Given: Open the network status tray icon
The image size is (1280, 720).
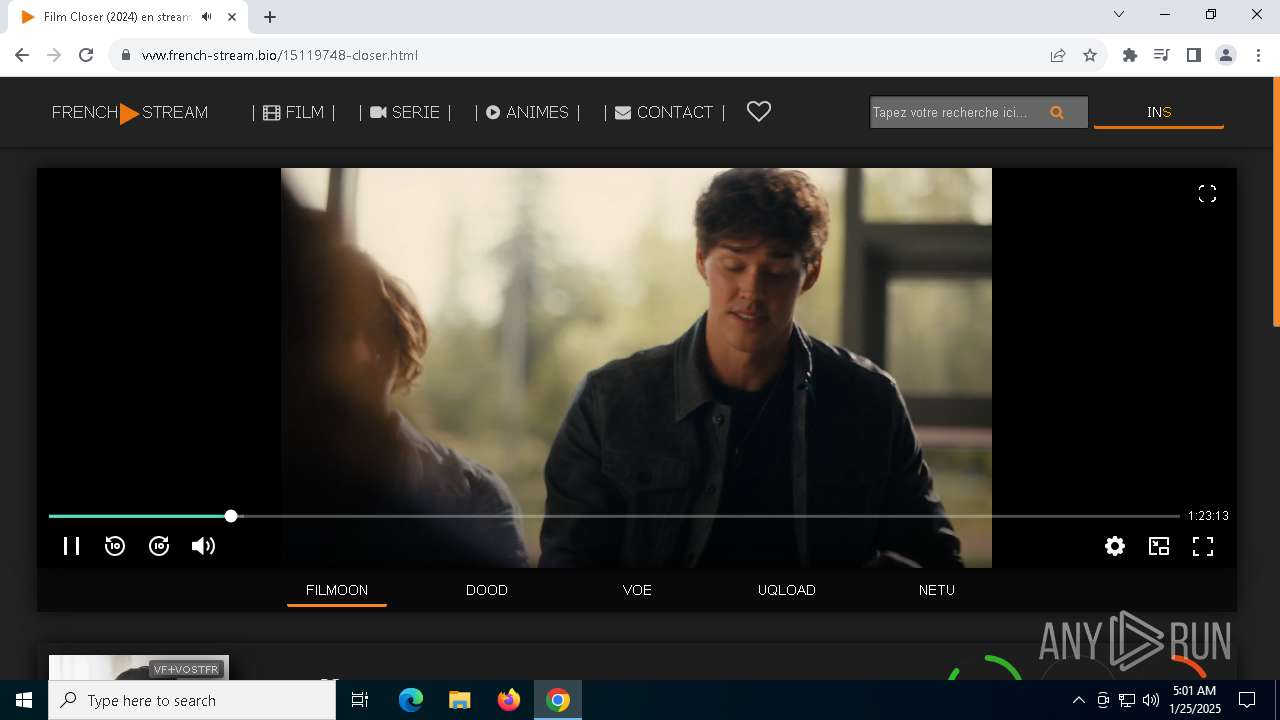Looking at the screenshot, I should pyautogui.click(x=1127, y=700).
